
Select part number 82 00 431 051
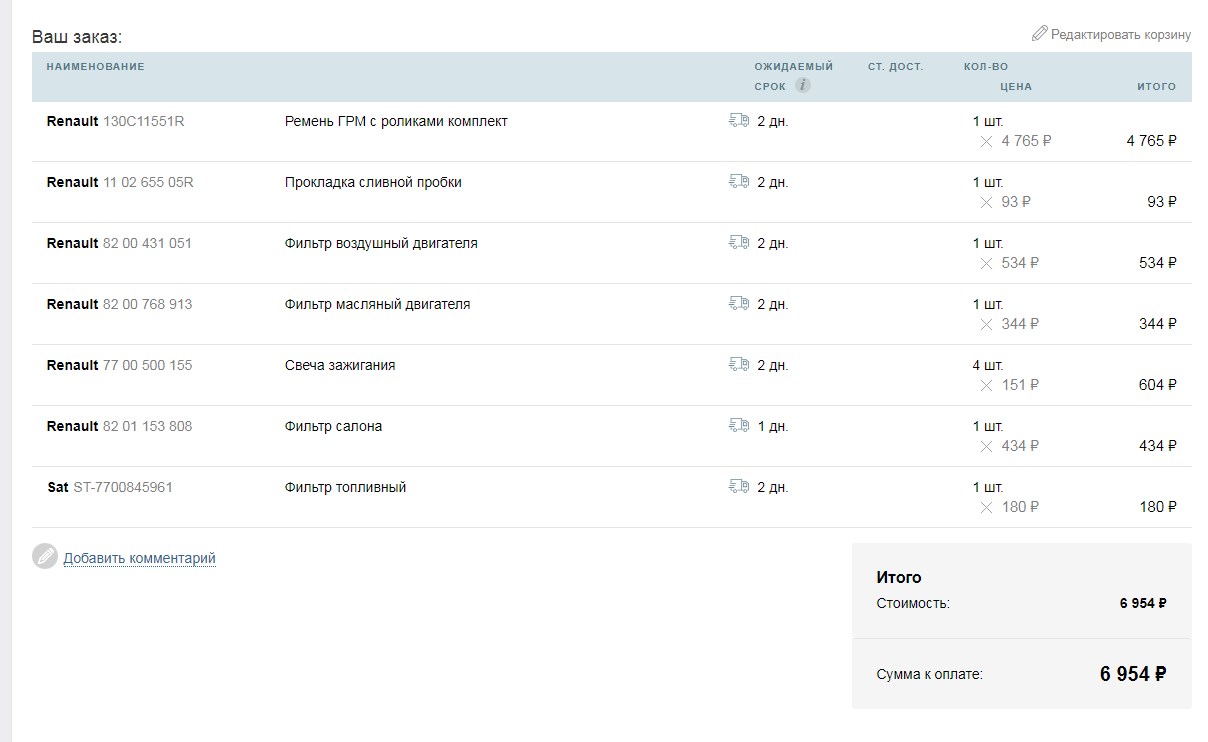(147, 243)
